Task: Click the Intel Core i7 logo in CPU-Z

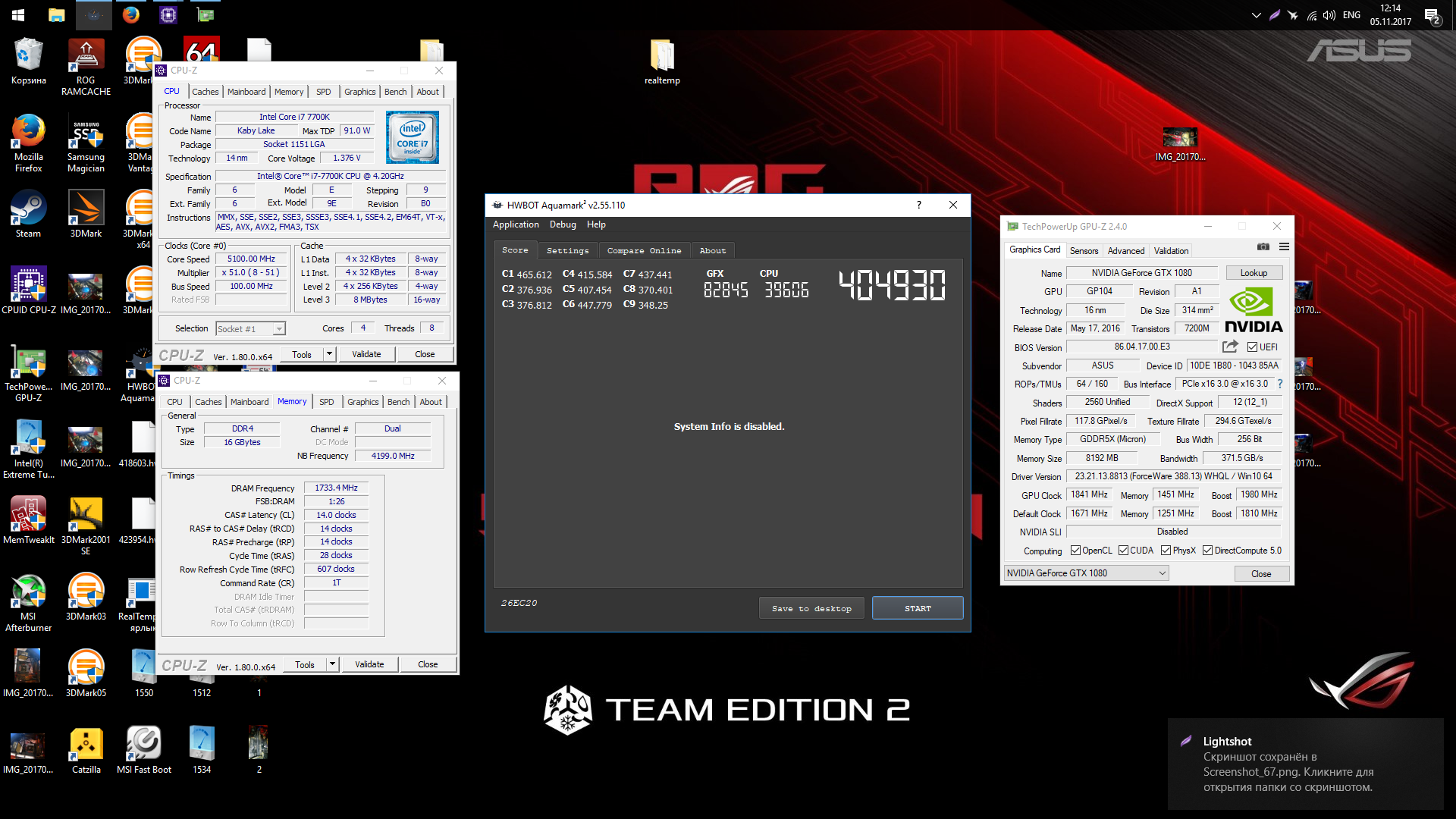Action: (x=412, y=137)
